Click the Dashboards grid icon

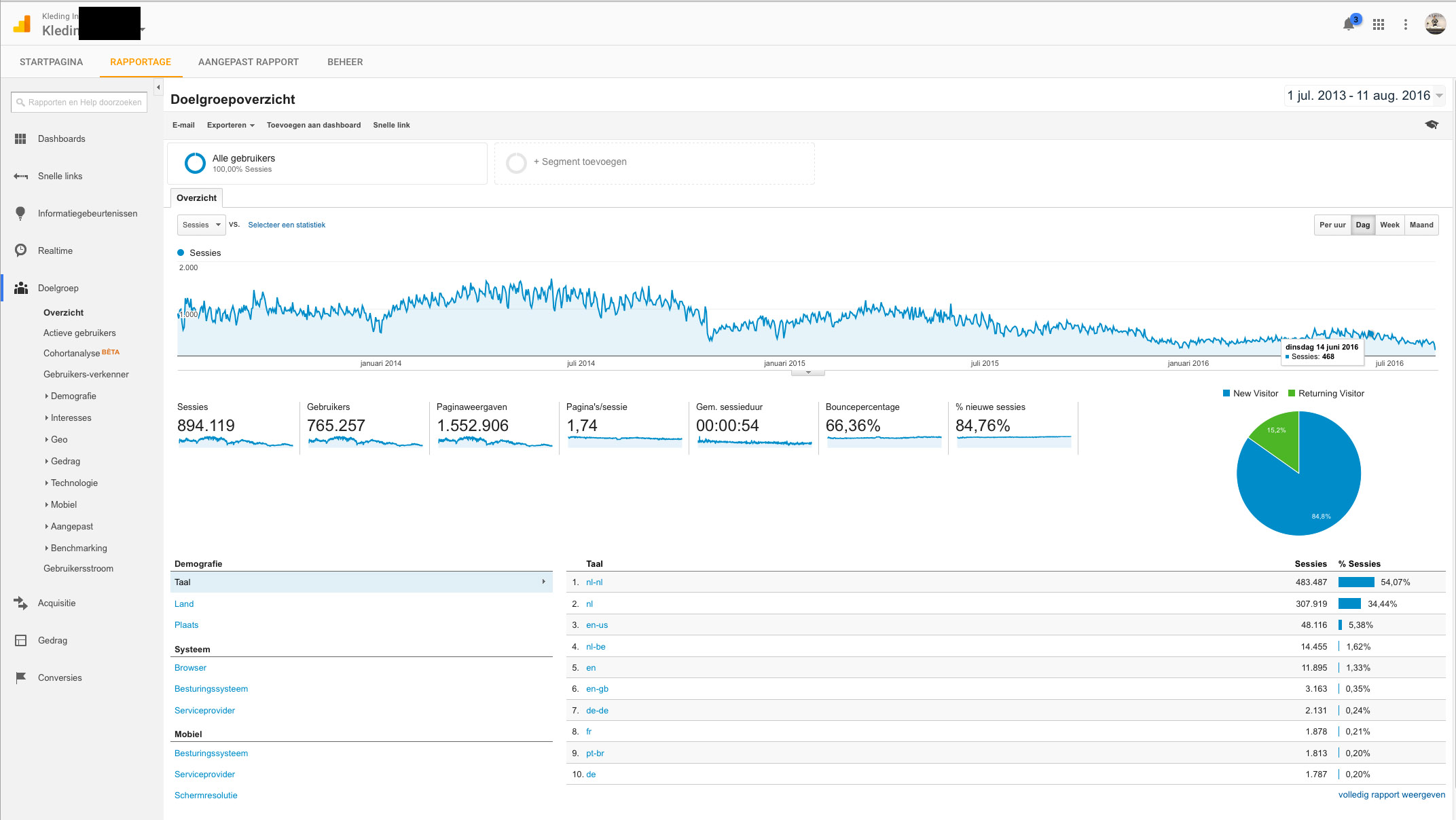click(x=20, y=138)
